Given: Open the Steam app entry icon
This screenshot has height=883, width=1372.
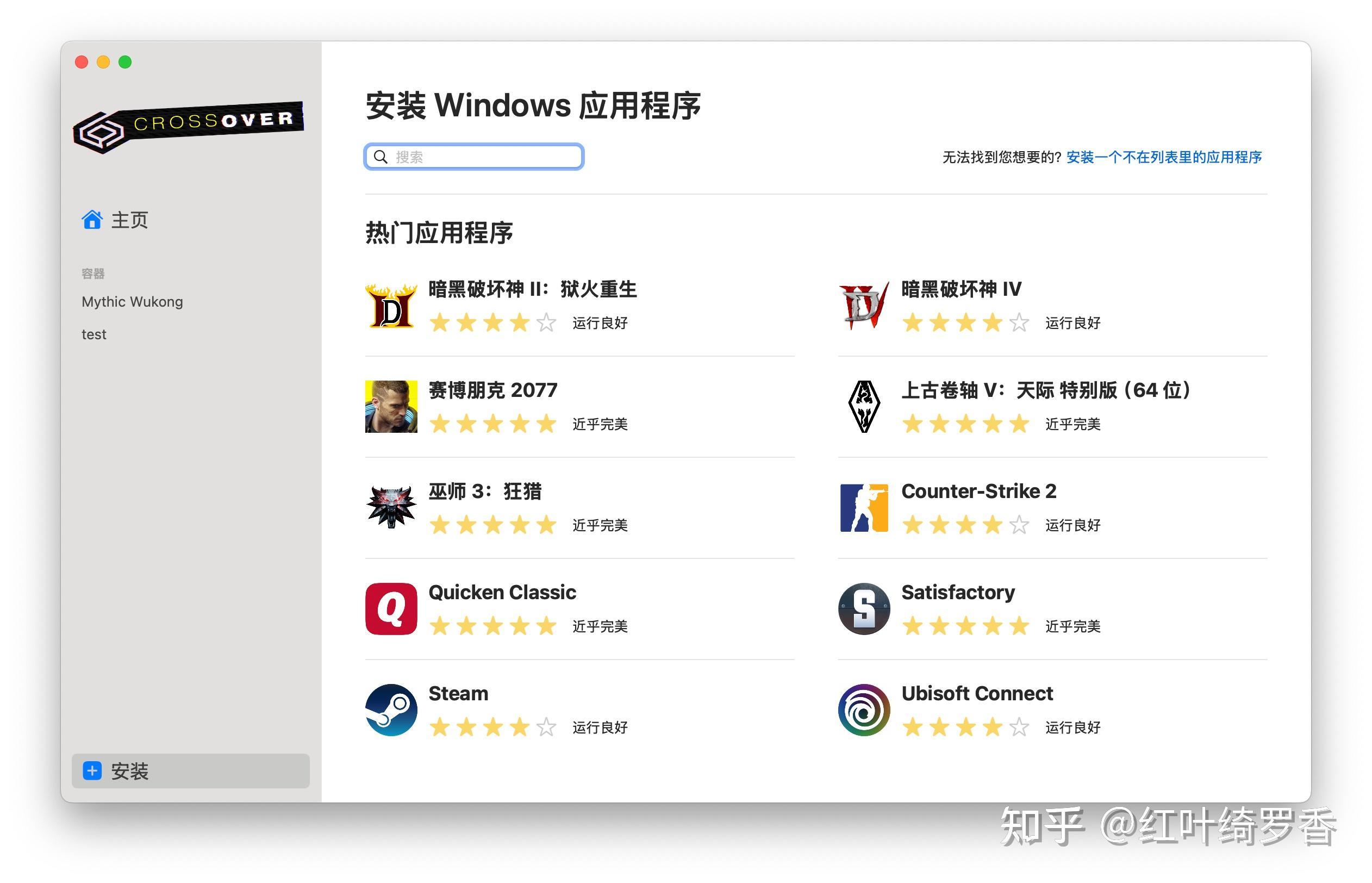Looking at the screenshot, I should [x=391, y=710].
